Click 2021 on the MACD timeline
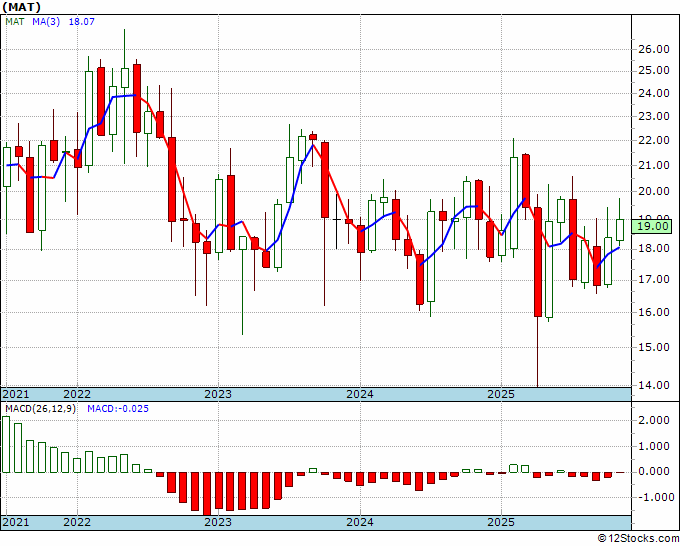The width and height of the screenshot is (680, 546). pyautogui.click(x=16, y=522)
